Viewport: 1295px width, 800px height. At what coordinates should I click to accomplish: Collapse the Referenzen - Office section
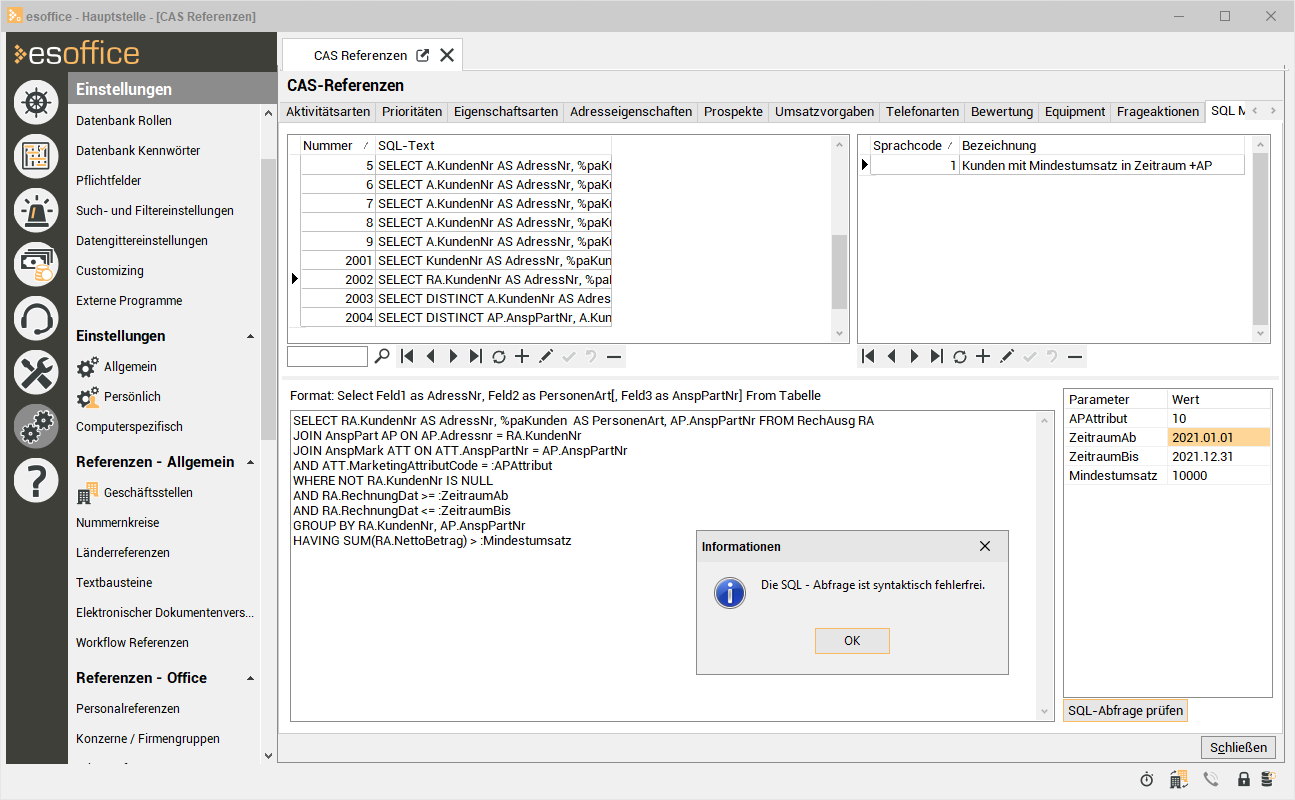click(250, 678)
